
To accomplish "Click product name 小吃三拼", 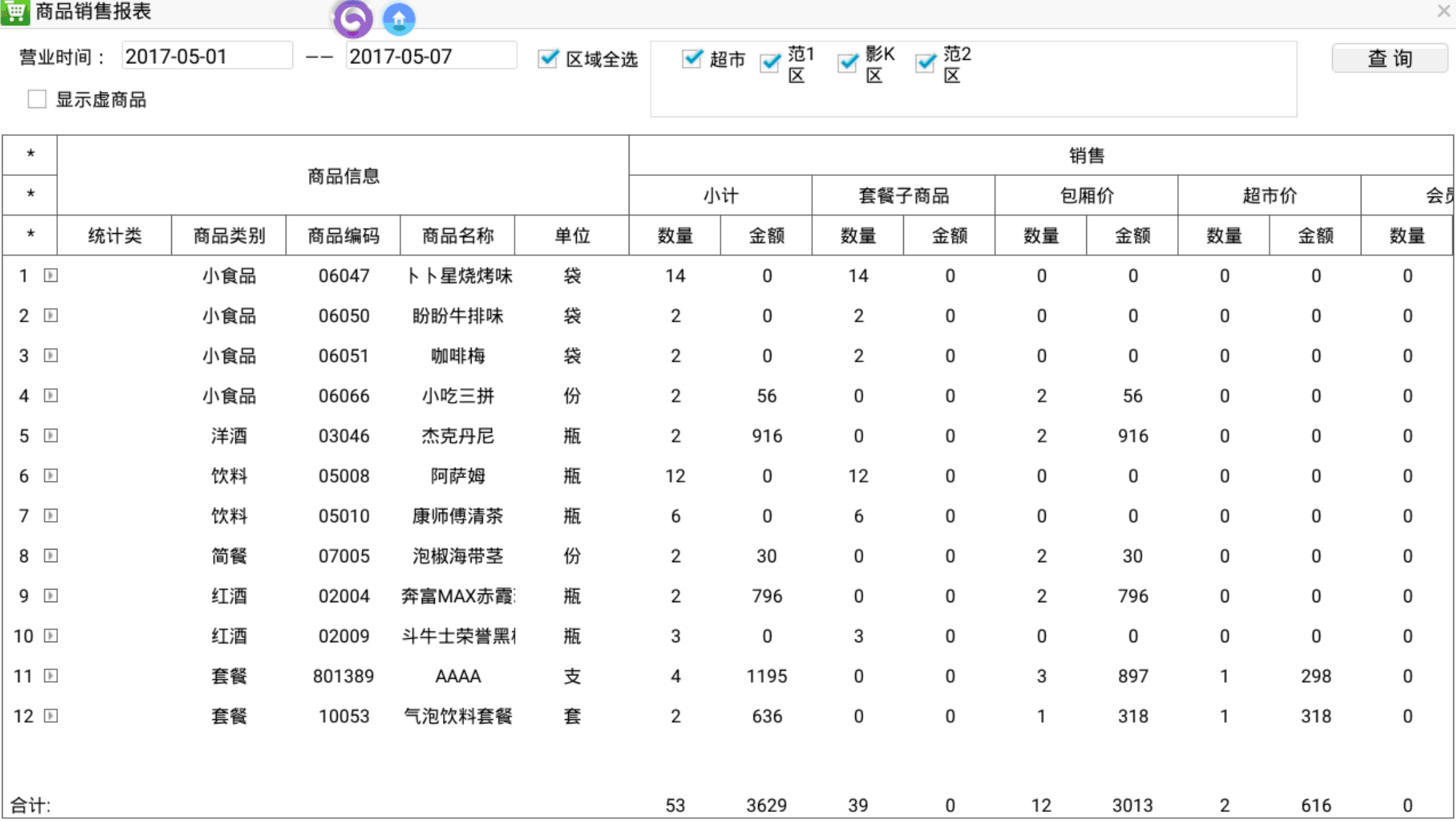I will [458, 395].
